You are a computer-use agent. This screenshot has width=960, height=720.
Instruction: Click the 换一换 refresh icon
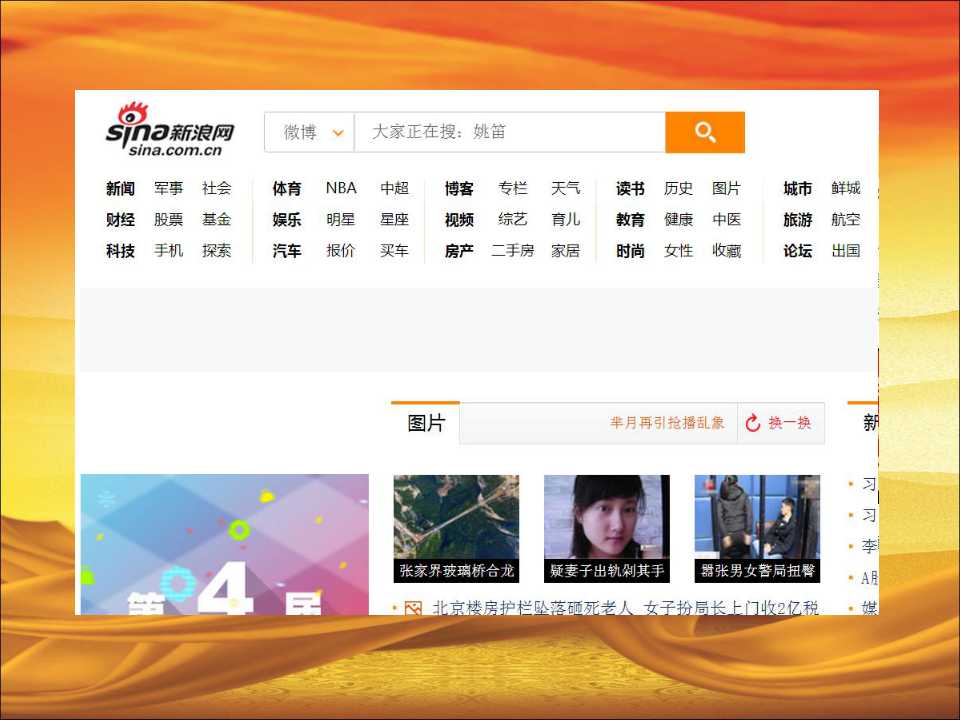tap(754, 423)
